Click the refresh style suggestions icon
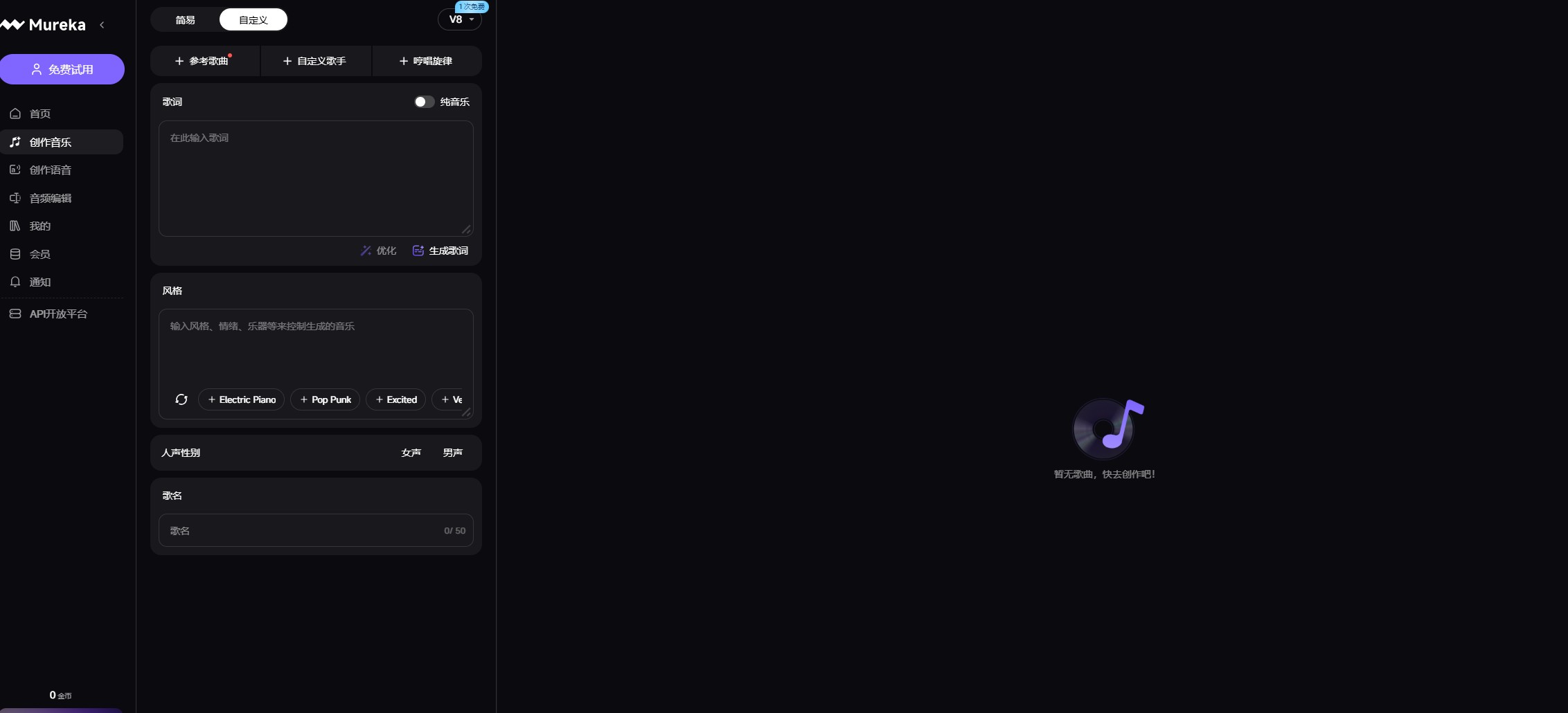Image resolution: width=1568 pixels, height=713 pixels. 181,399
